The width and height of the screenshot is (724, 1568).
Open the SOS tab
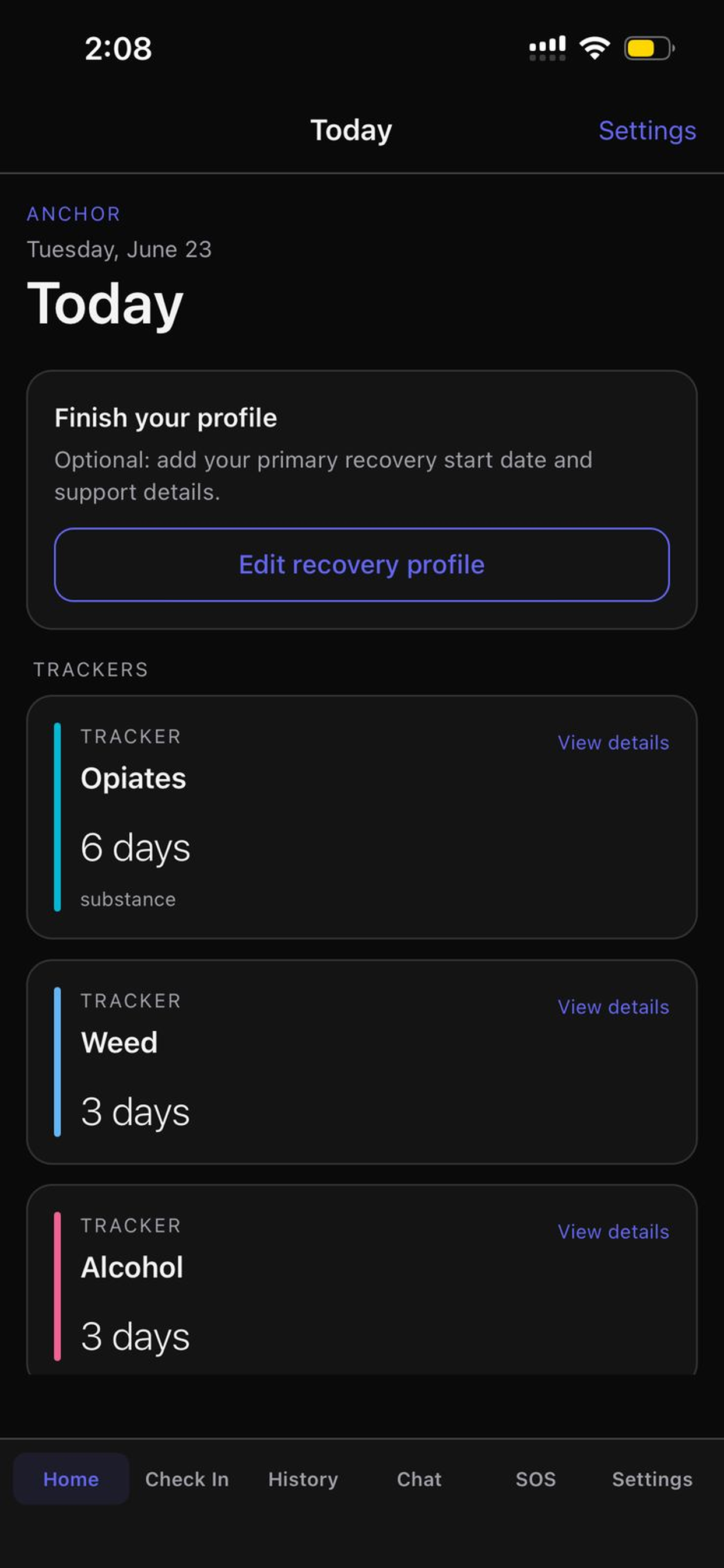[x=535, y=1479]
